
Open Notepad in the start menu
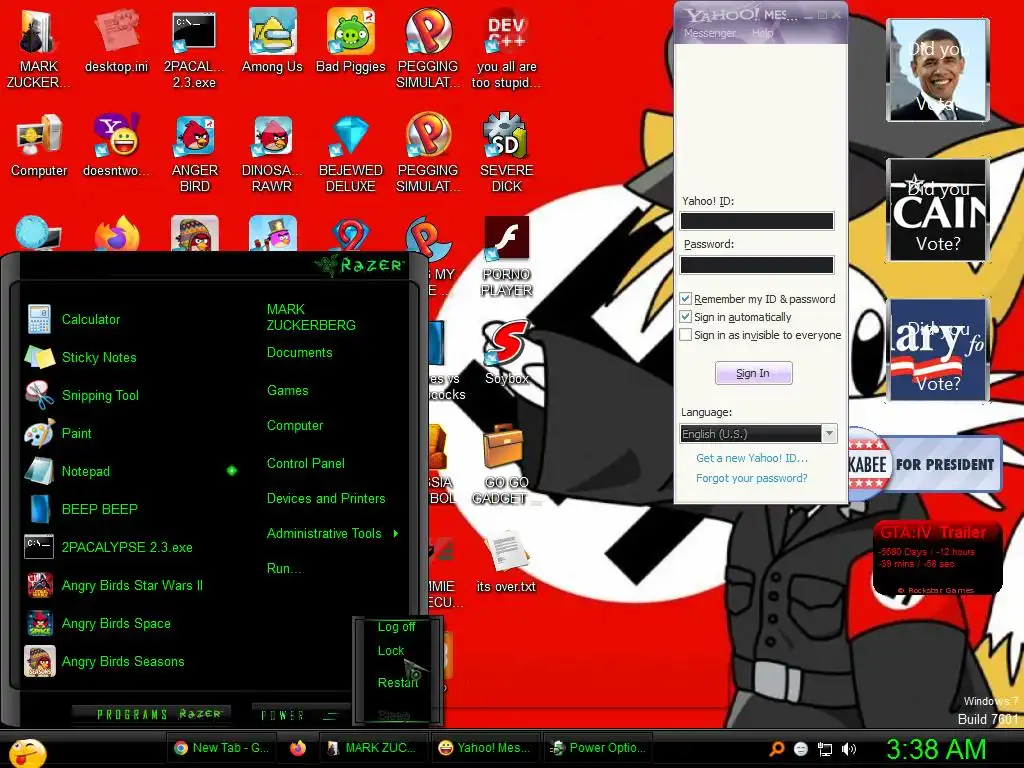pyautogui.click(x=68, y=471)
